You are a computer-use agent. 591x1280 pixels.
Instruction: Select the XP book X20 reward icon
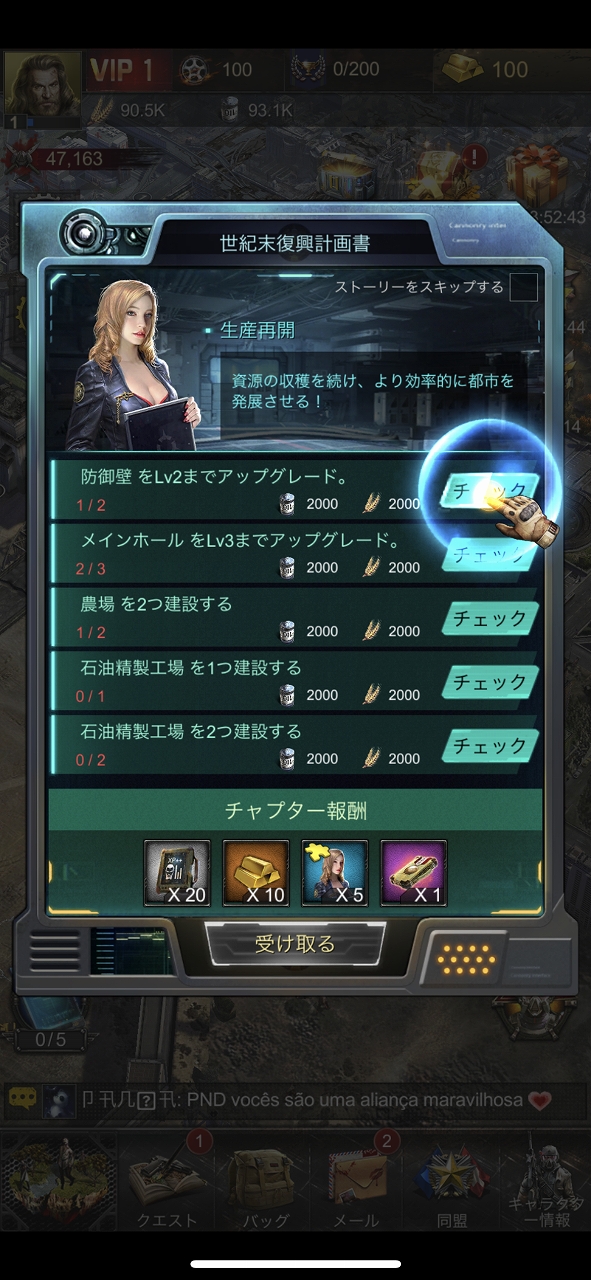178,873
